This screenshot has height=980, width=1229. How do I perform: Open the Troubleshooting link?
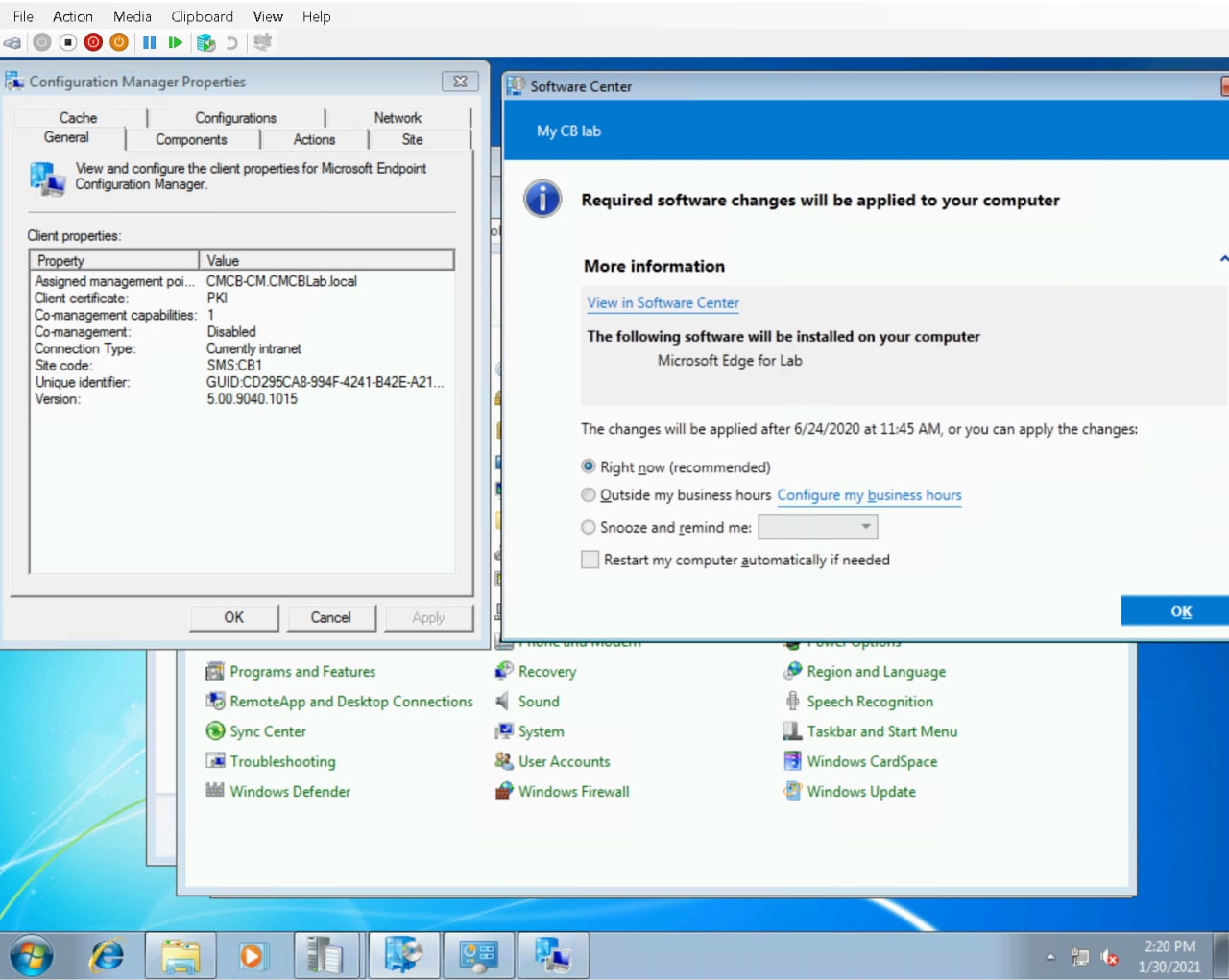point(282,761)
